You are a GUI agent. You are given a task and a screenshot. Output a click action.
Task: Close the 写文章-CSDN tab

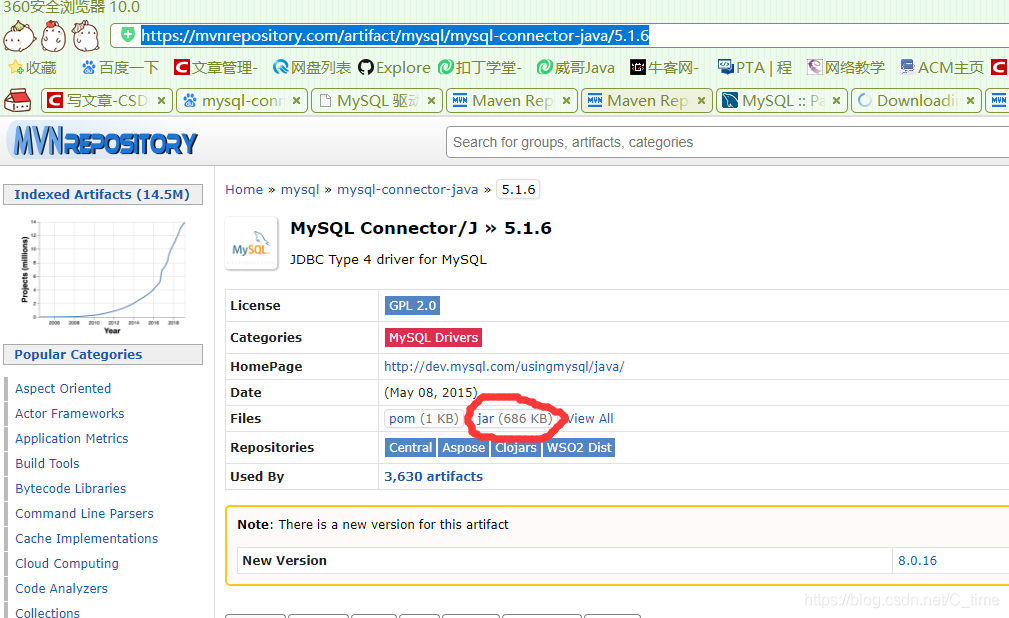click(x=162, y=100)
